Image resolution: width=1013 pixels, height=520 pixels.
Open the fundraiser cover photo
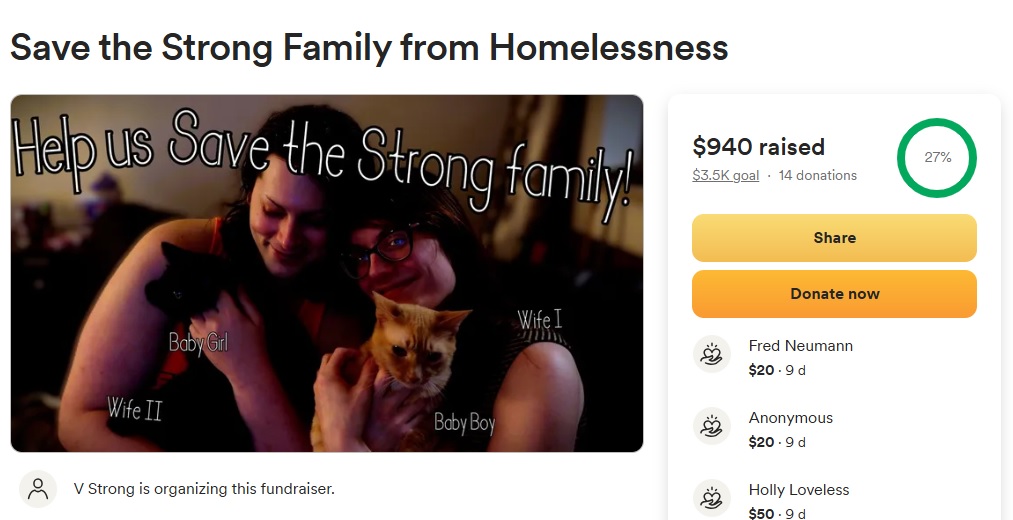click(x=327, y=273)
